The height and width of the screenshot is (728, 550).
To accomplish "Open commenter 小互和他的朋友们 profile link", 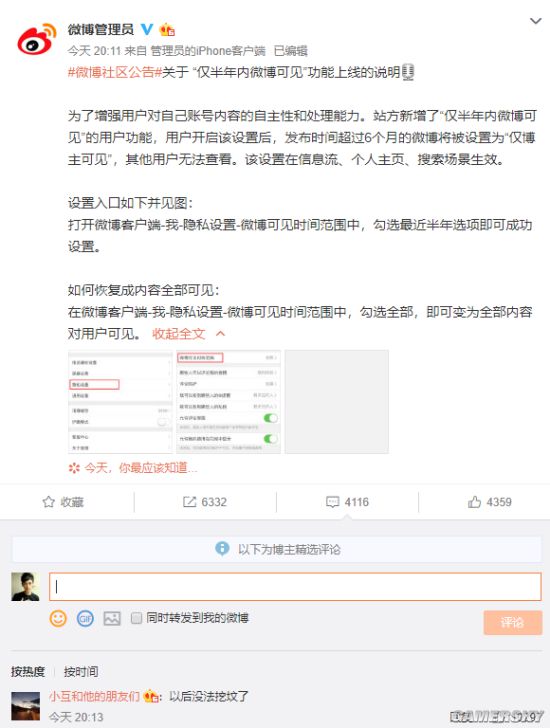I will pyautogui.click(x=94, y=696).
